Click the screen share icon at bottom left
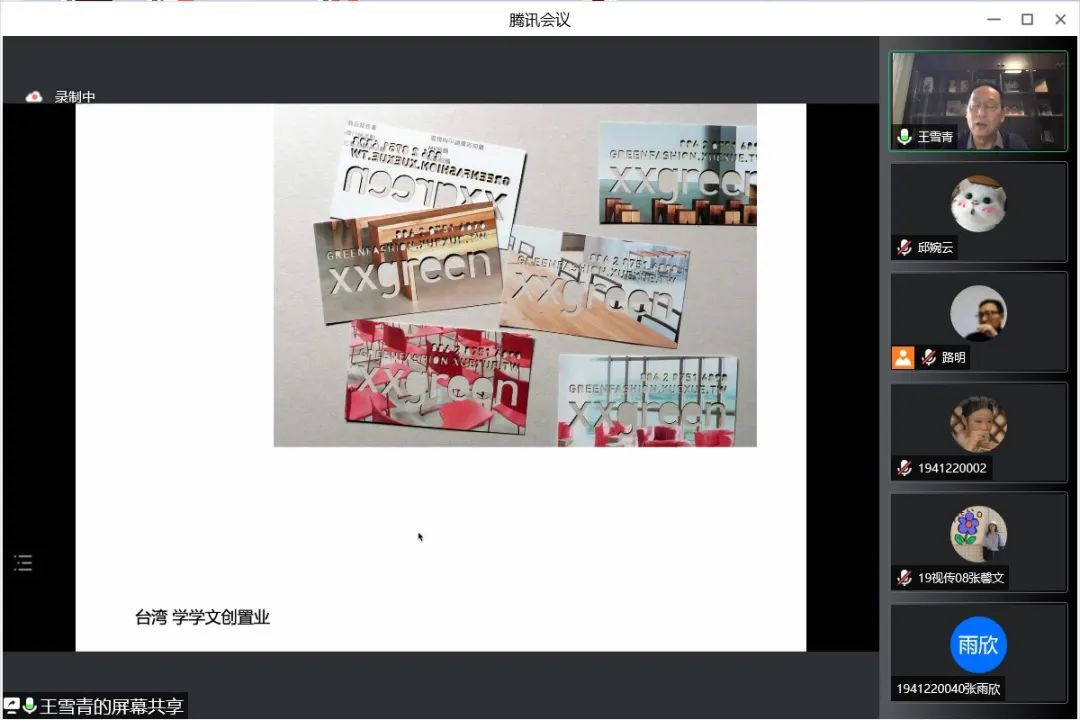The height and width of the screenshot is (720, 1080). click(x=12, y=706)
